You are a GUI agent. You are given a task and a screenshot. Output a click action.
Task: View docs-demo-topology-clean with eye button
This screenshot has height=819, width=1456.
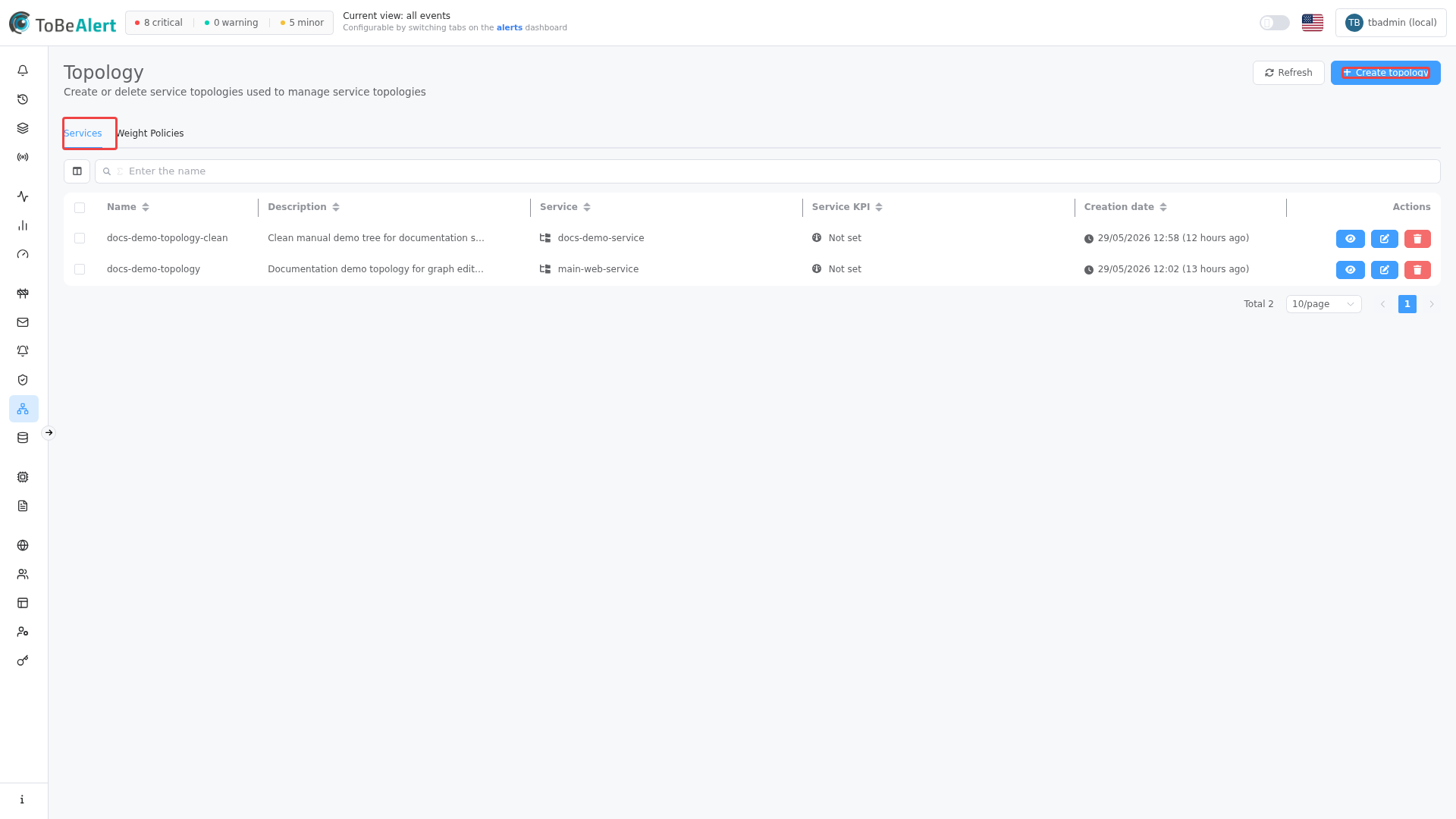(x=1351, y=239)
